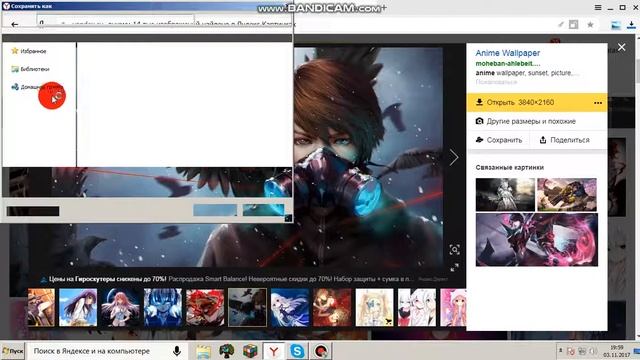Open the Yandex Browser hamburger menu
Image resolution: width=640 pixels, height=360 pixels.
point(598,7)
